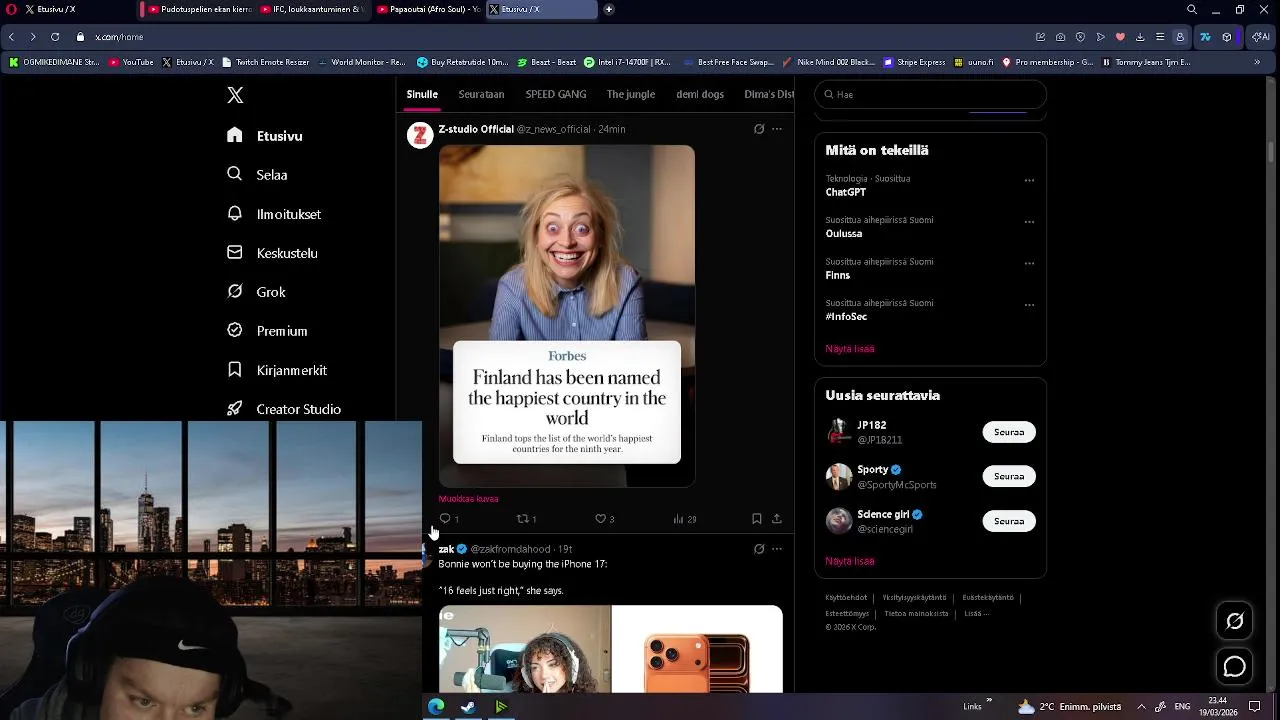1280x720 pixels.
Task: Open Steam from the taskbar
Action: (467, 707)
